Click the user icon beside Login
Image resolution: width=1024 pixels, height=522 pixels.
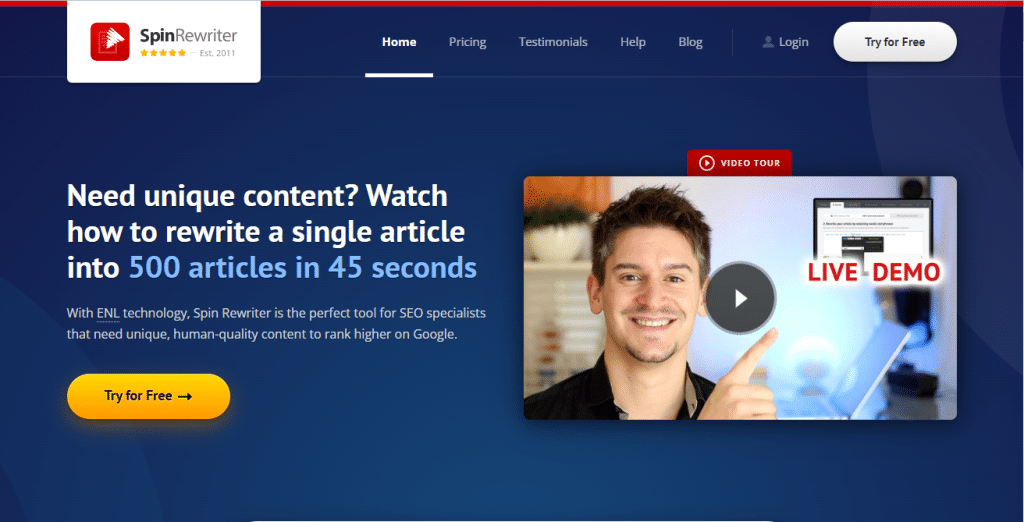tap(768, 42)
